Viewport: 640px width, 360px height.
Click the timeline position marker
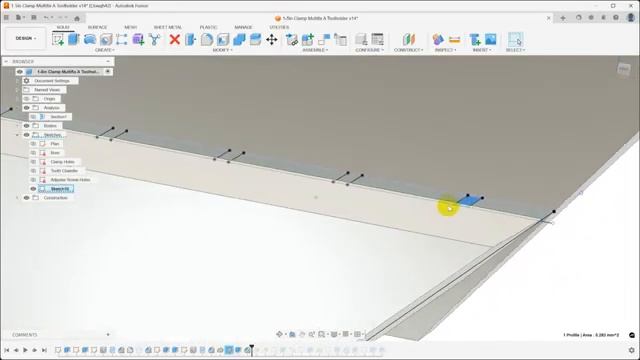pos(252,350)
